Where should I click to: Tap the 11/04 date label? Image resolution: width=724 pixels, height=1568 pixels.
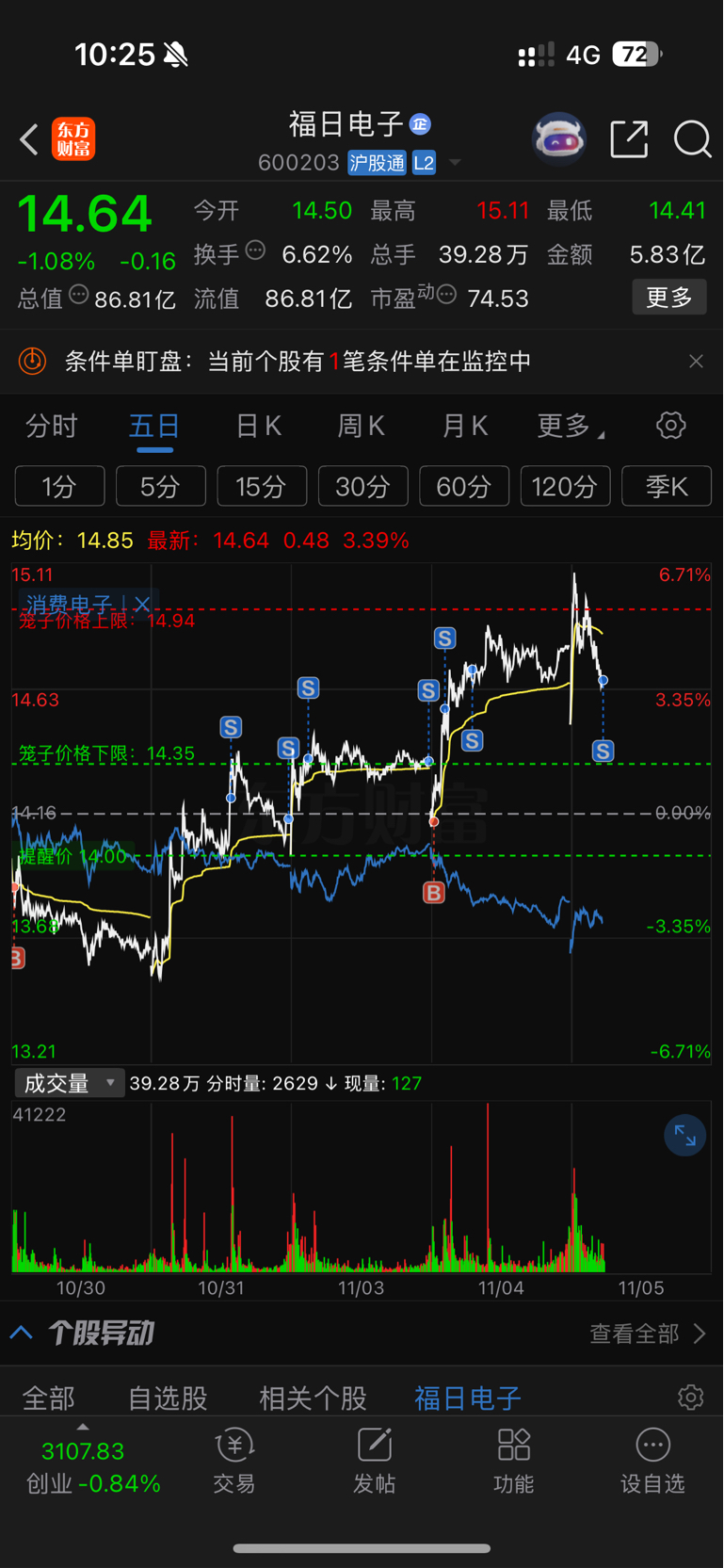pos(500,1287)
